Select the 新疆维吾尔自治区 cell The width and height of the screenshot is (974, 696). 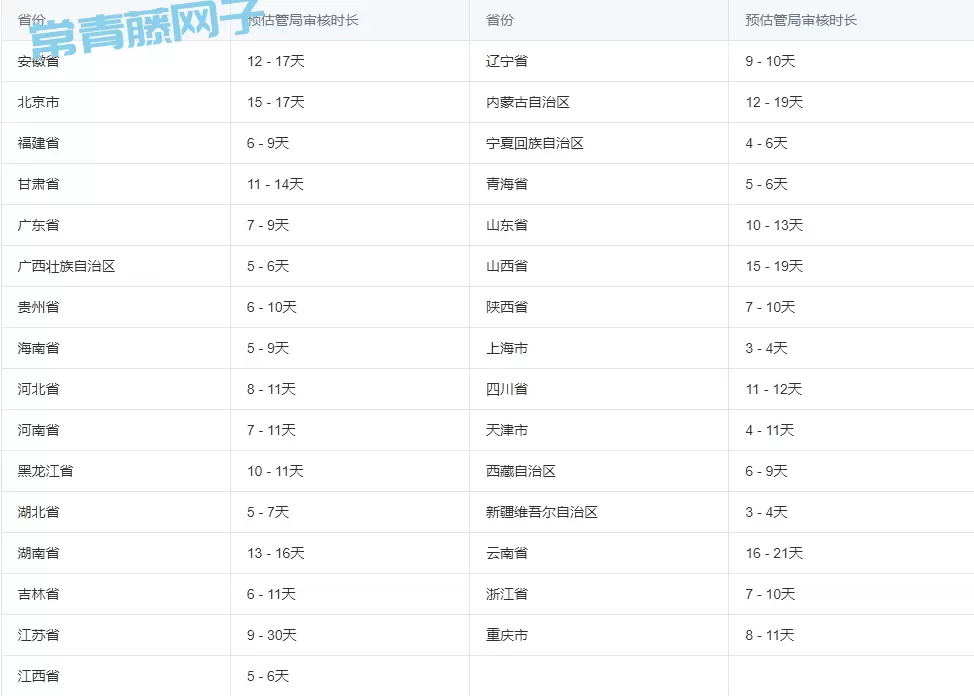tap(542, 513)
